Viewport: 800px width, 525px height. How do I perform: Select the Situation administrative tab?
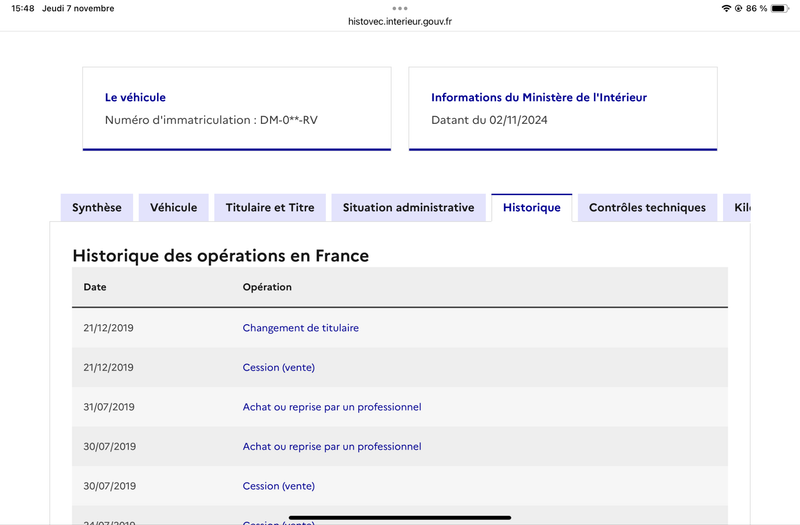[408, 208]
